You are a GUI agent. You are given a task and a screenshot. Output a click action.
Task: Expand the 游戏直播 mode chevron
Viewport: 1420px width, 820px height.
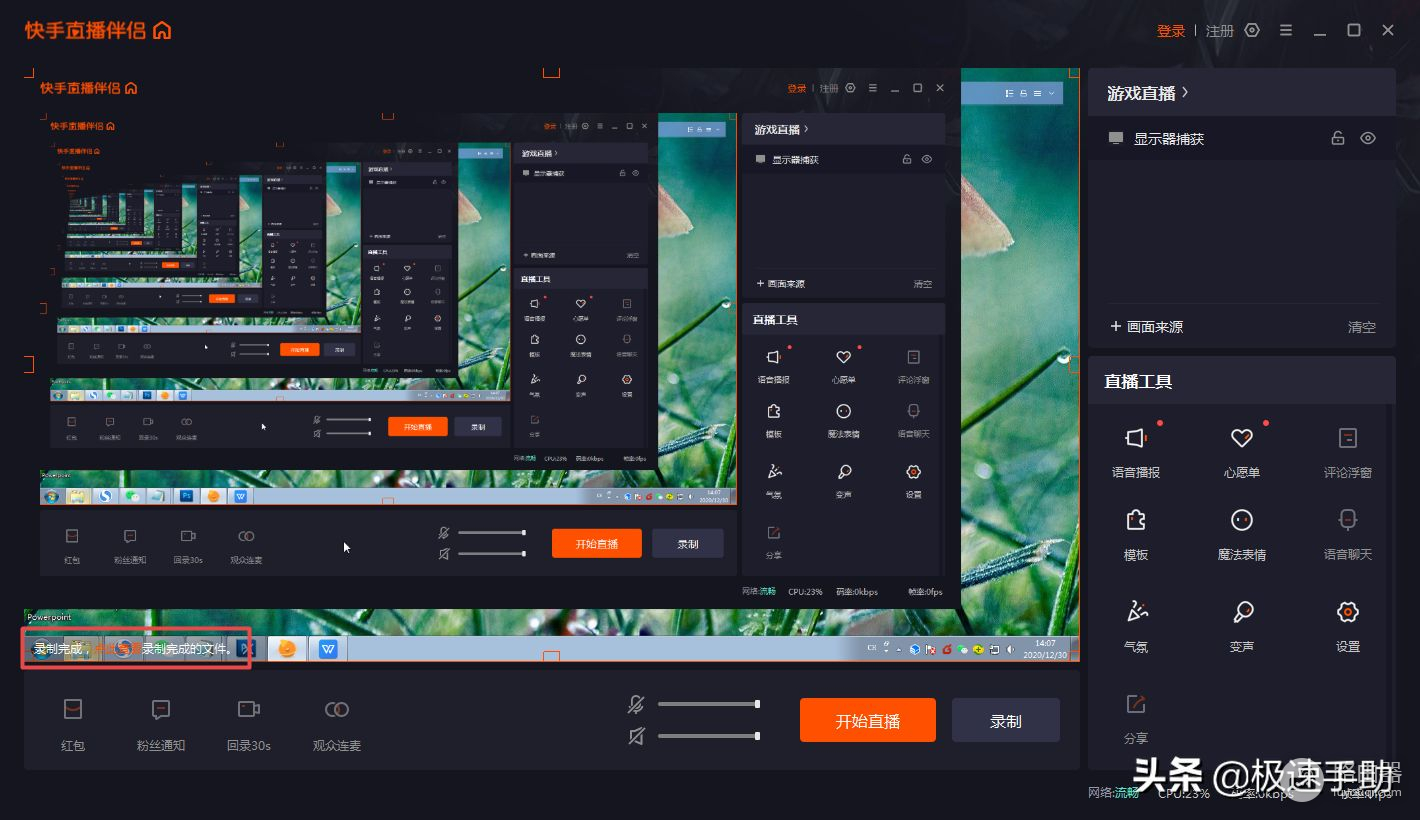coord(1186,92)
